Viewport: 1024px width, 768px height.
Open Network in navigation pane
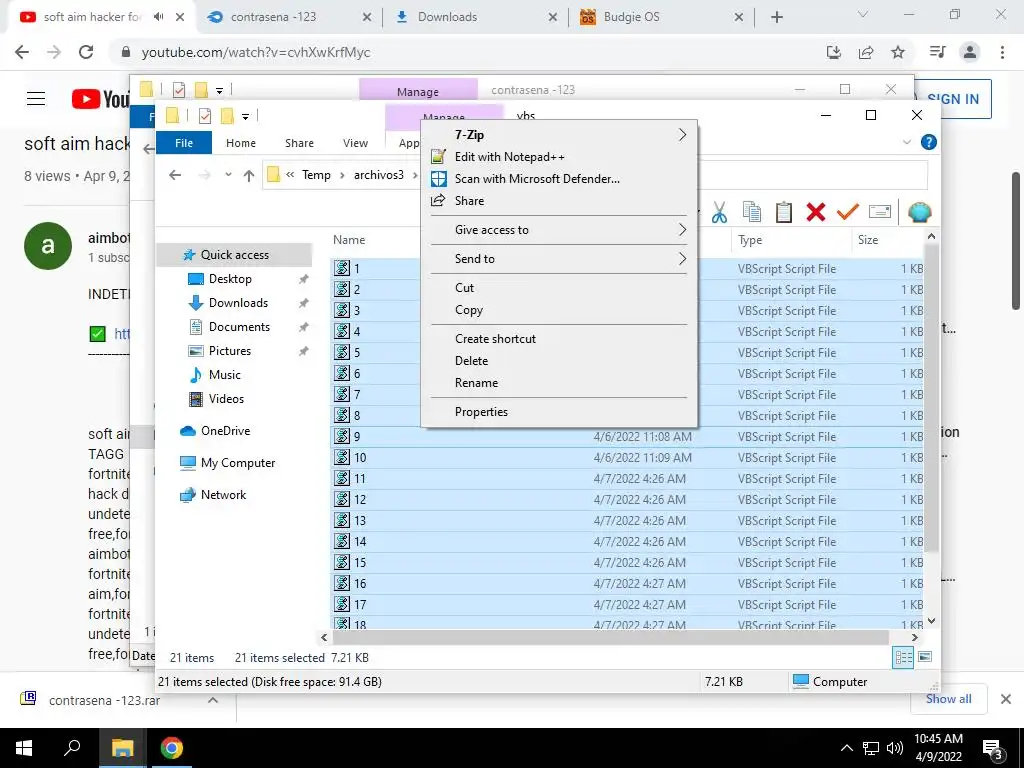(223, 495)
